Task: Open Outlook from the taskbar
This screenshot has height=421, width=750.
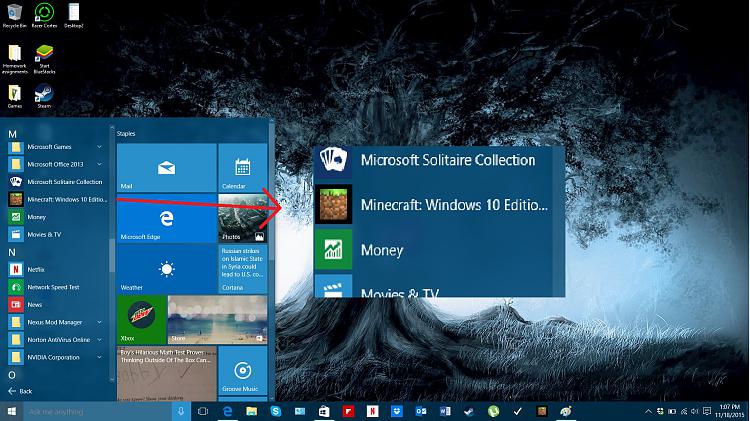Action: click(421, 411)
